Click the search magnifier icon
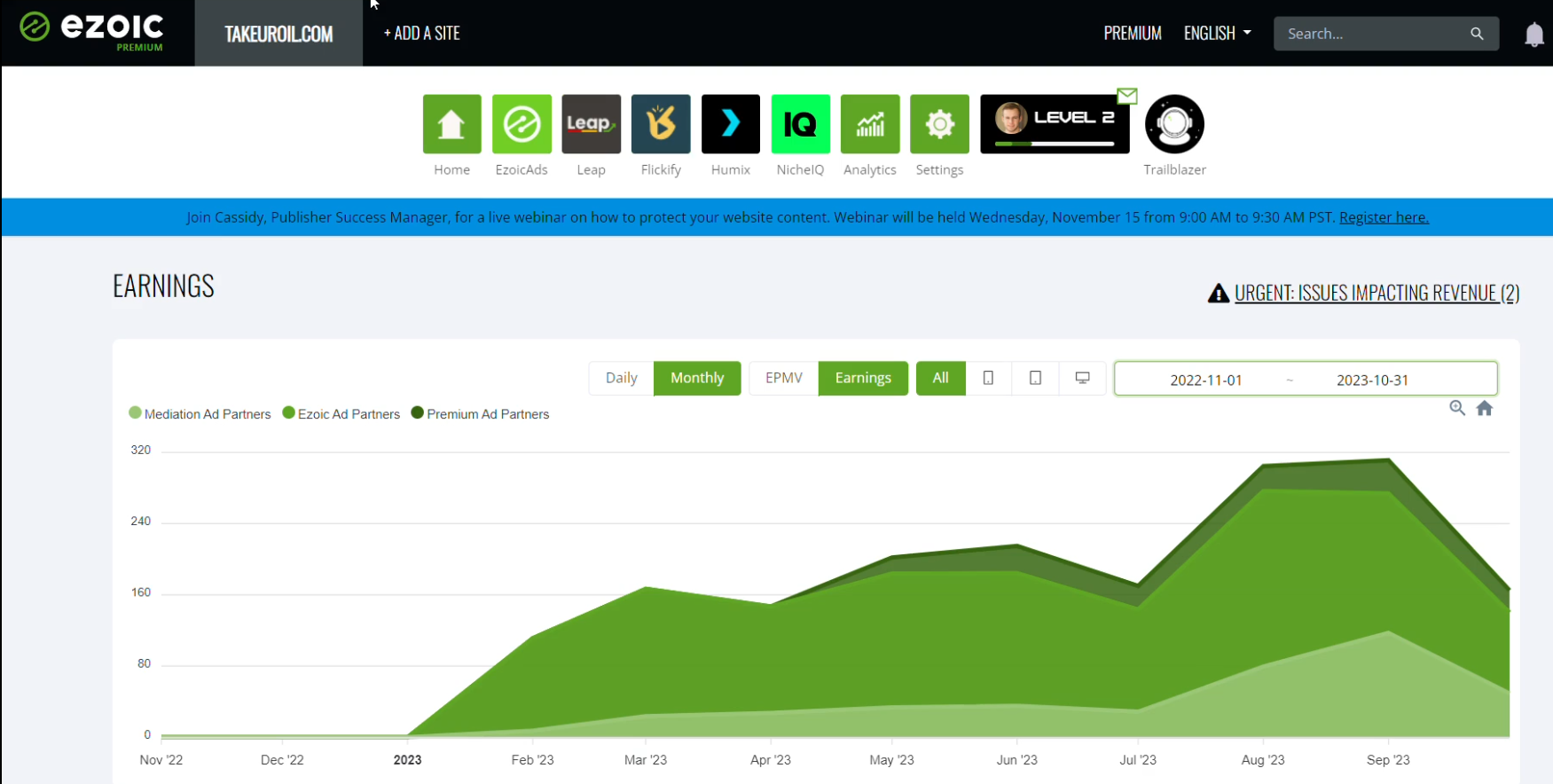The width and height of the screenshot is (1553, 784). point(1477,34)
